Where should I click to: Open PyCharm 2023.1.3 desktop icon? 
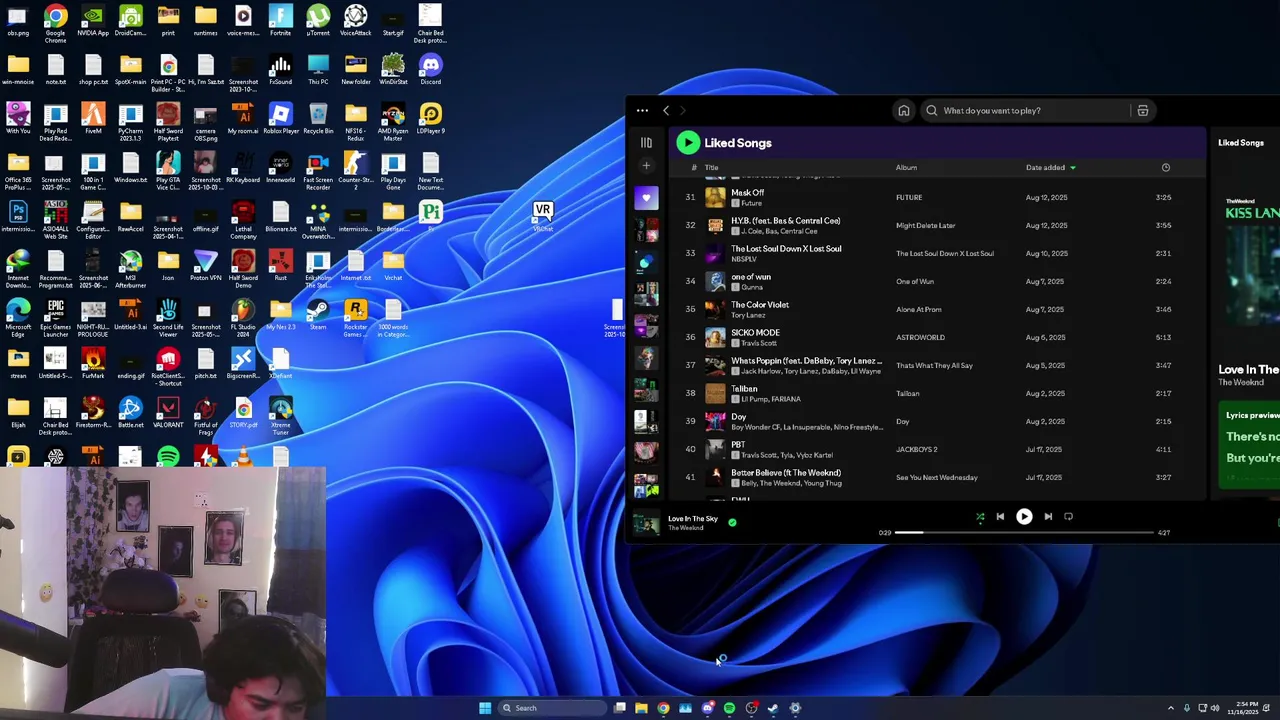(x=130, y=122)
